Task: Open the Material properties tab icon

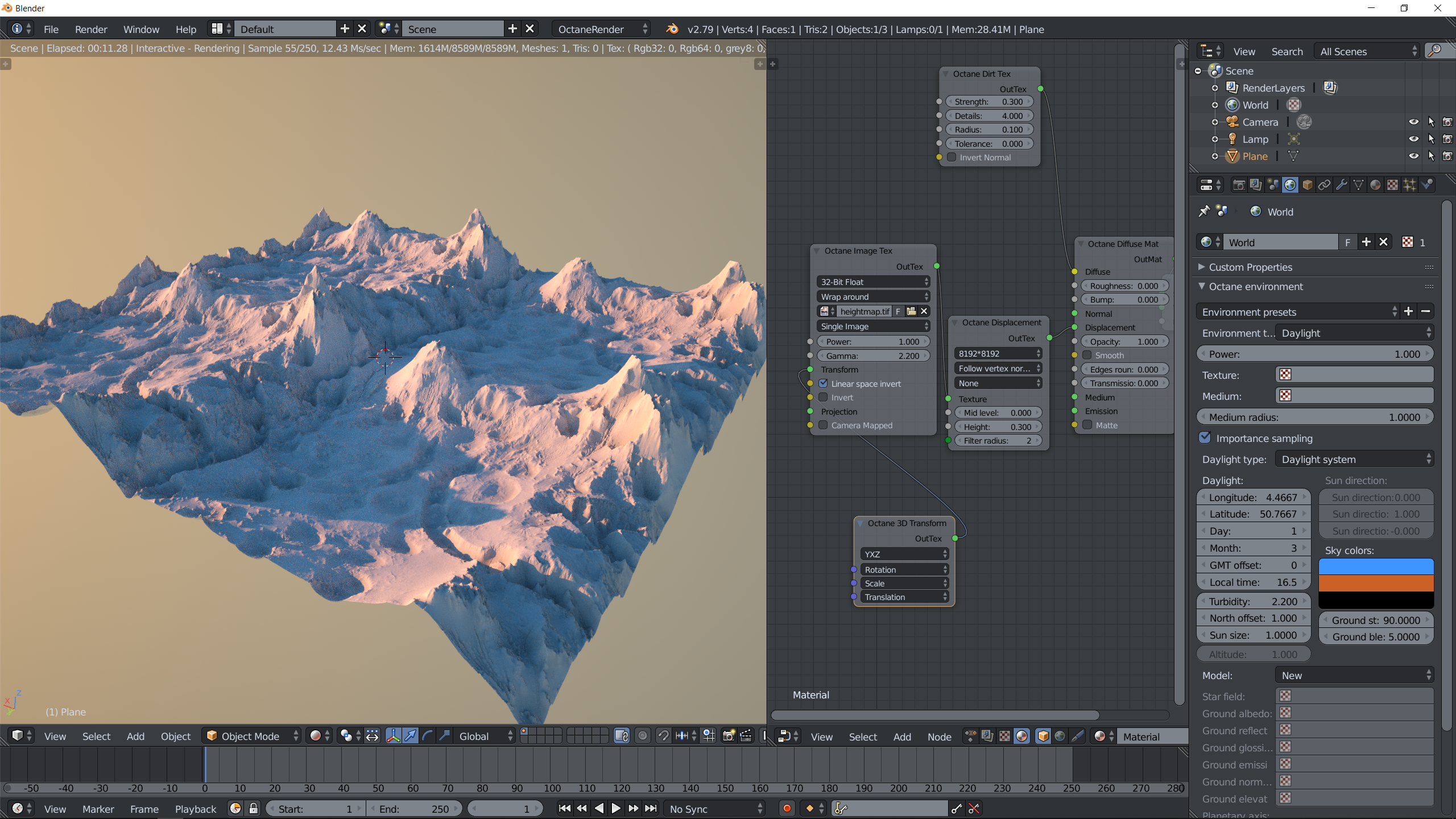Action: click(x=1375, y=185)
